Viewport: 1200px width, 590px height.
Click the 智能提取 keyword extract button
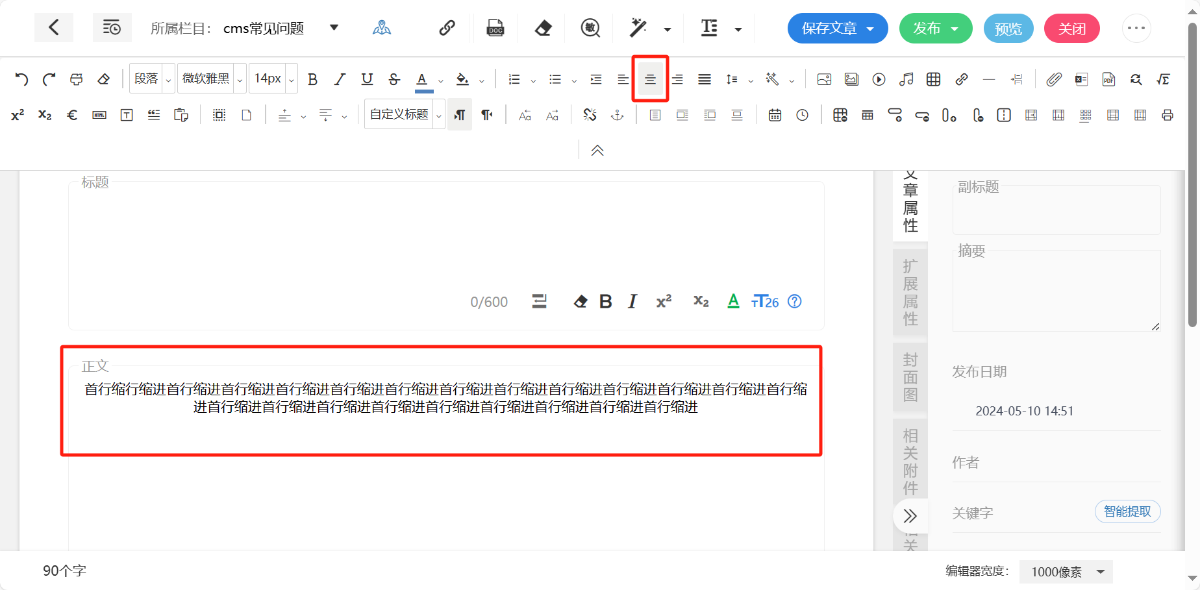pyautogui.click(x=1128, y=512)
